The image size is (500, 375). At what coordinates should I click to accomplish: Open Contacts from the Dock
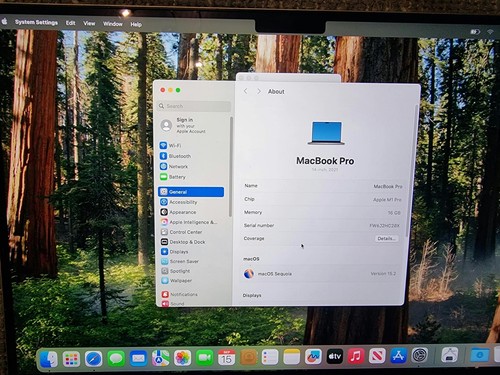pos(249,357)
